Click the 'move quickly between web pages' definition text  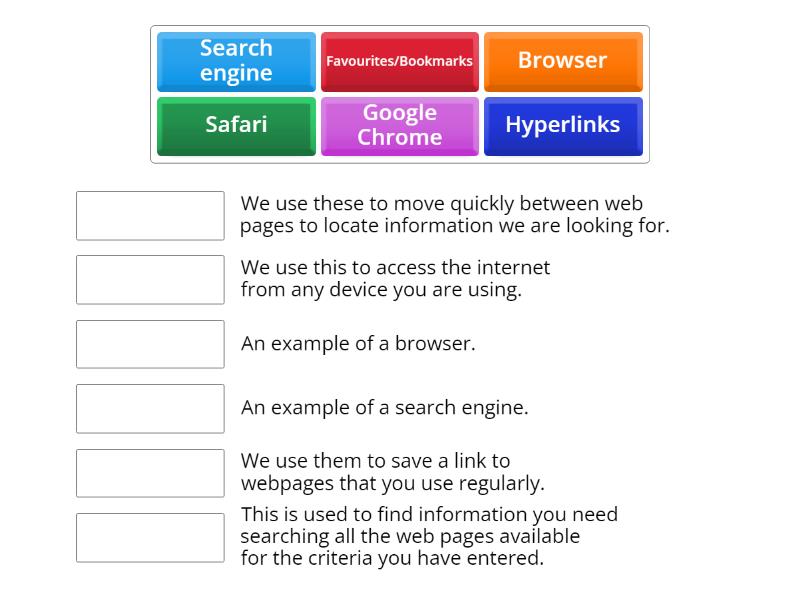[454, 215]
